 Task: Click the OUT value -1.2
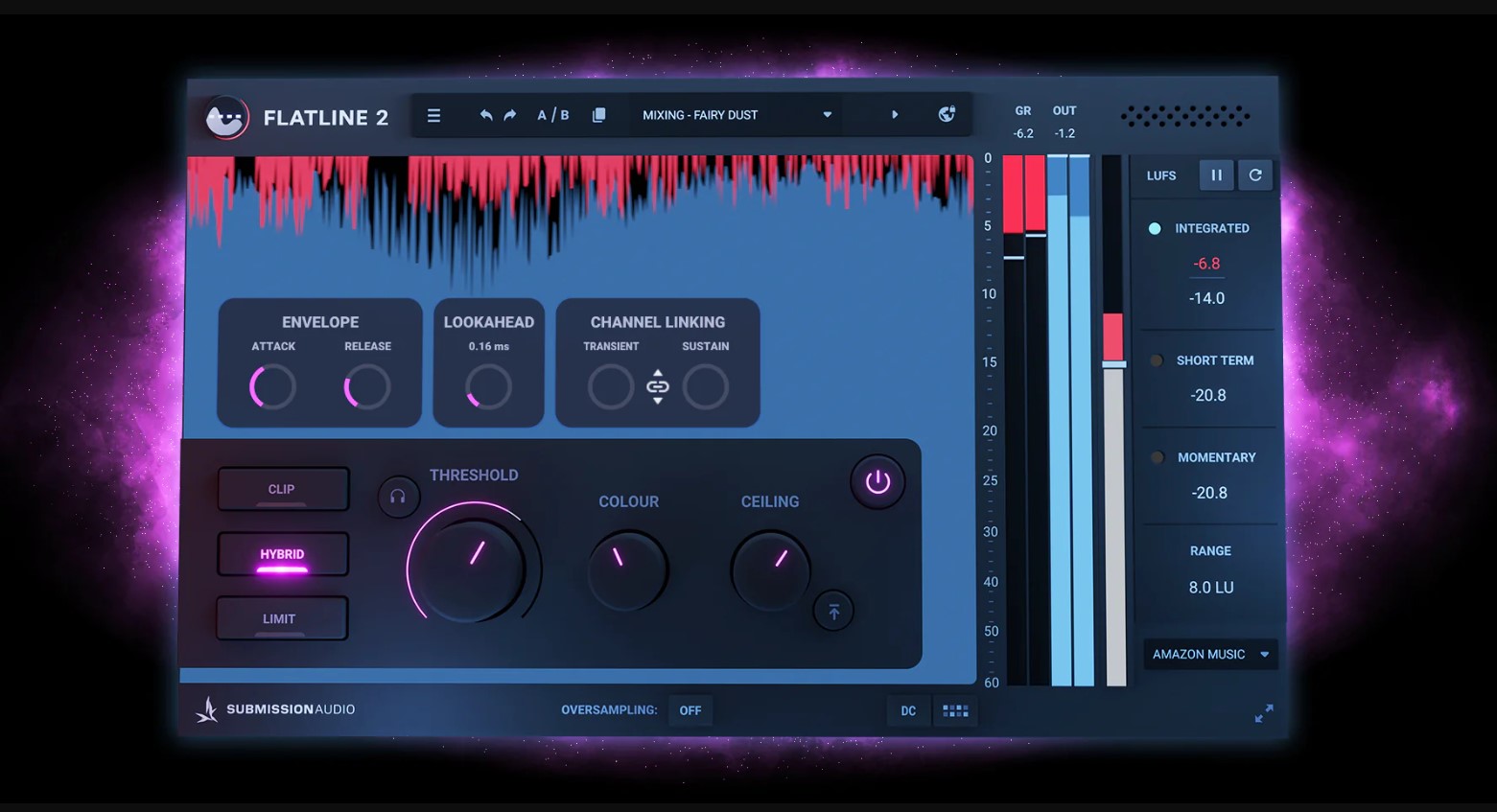pyautogui.click(x=1064, y=133)
